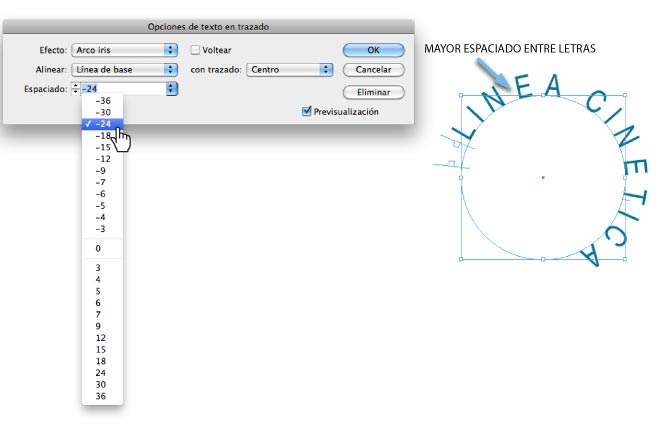662x425 pixels.
Task: Pick spacing value -6
Action: [103, 194]
